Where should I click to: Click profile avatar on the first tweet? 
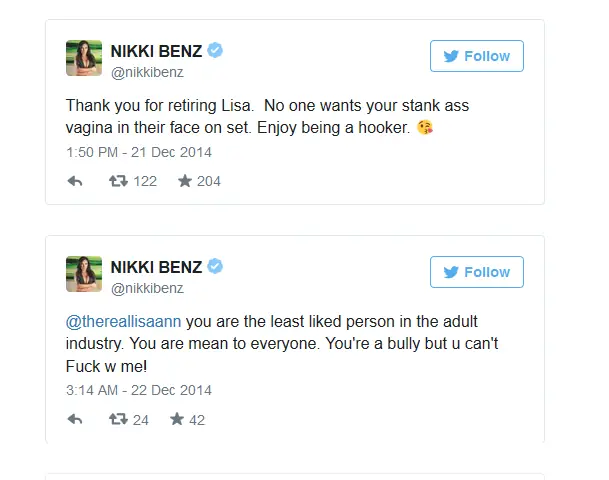point(84,58)
